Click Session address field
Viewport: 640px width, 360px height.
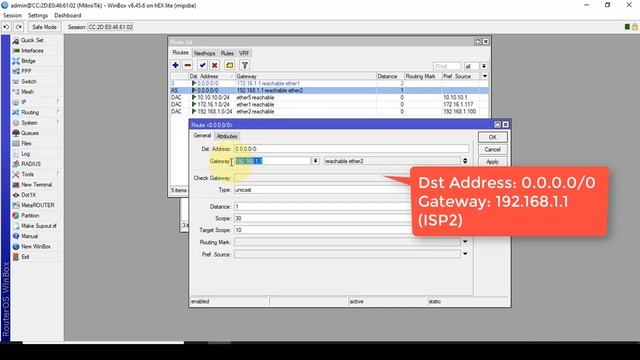pyautogui.click(x=111, y=27)
